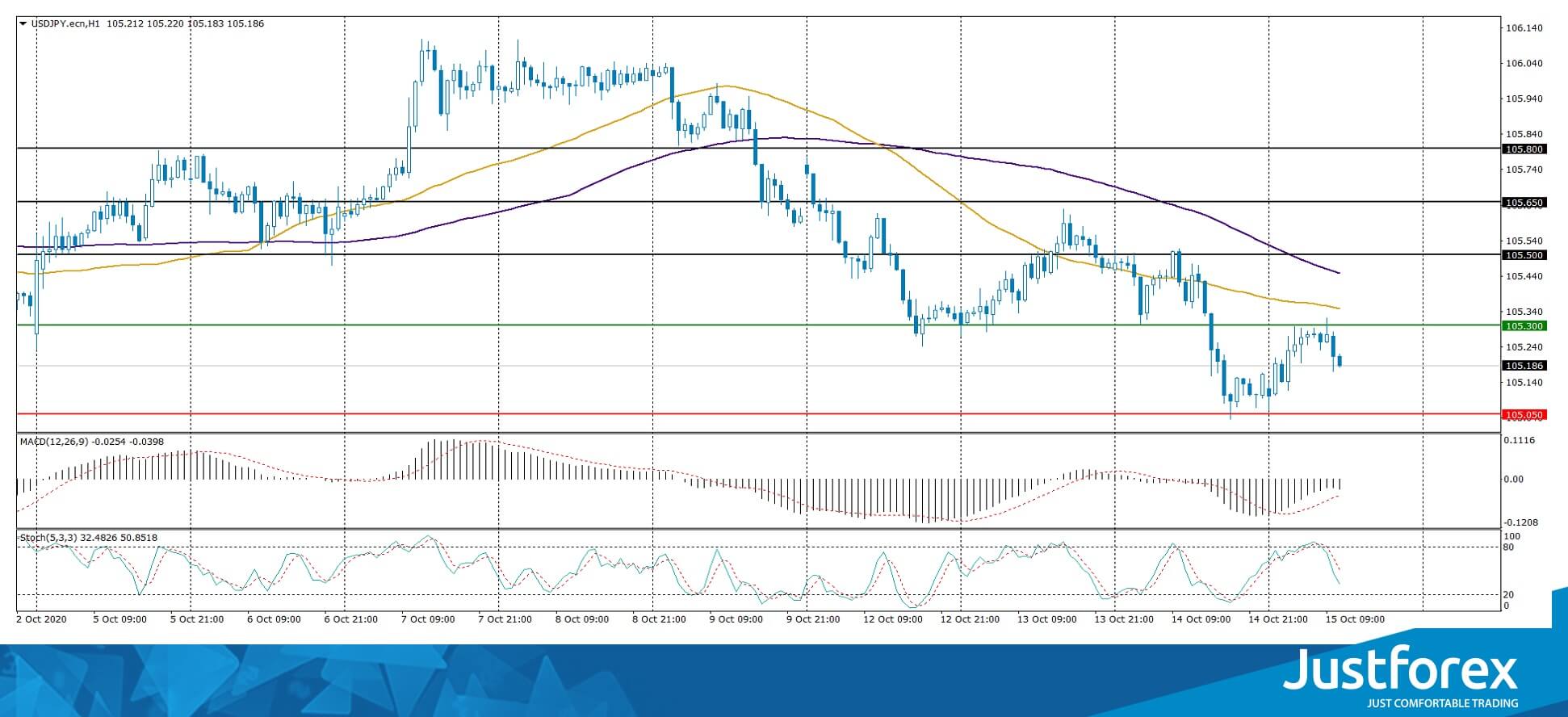1568x717 pixels.
Task: Click the 0.00 MACD scale value
Action: pos(1515,480)
